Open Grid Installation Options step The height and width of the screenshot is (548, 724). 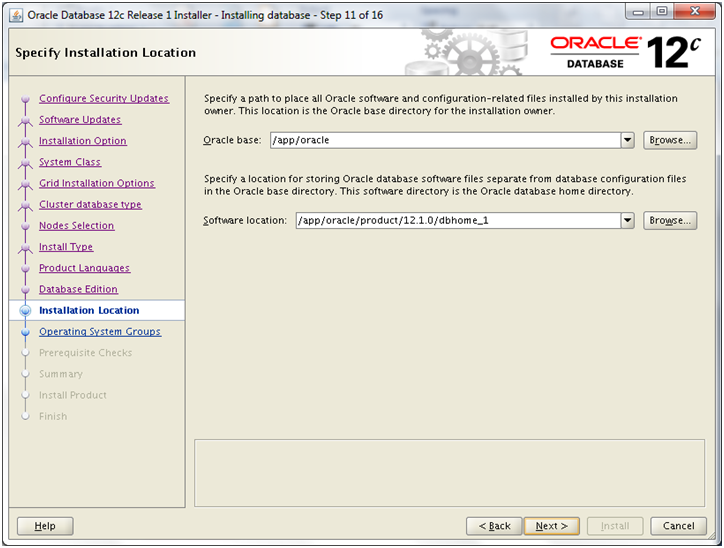point(97,183)
